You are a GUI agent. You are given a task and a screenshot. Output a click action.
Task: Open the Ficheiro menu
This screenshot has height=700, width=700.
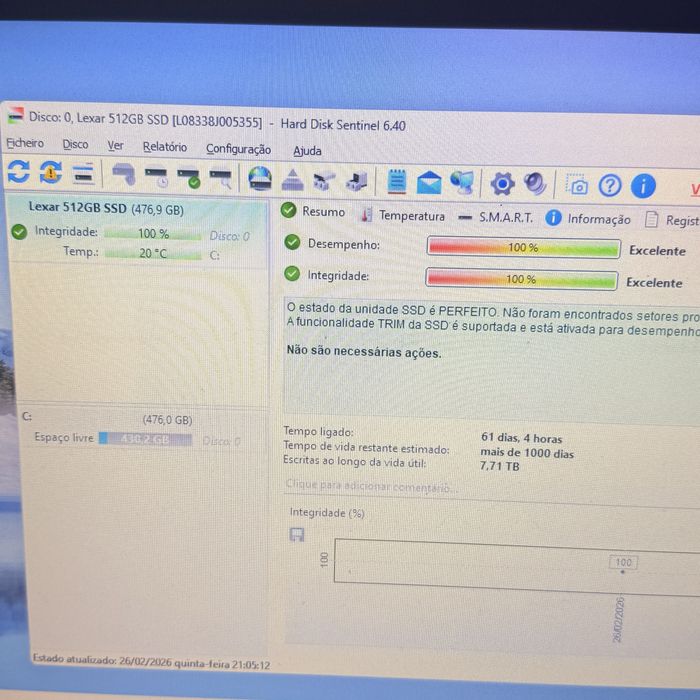pyautogui.click(x=25, y=143)
